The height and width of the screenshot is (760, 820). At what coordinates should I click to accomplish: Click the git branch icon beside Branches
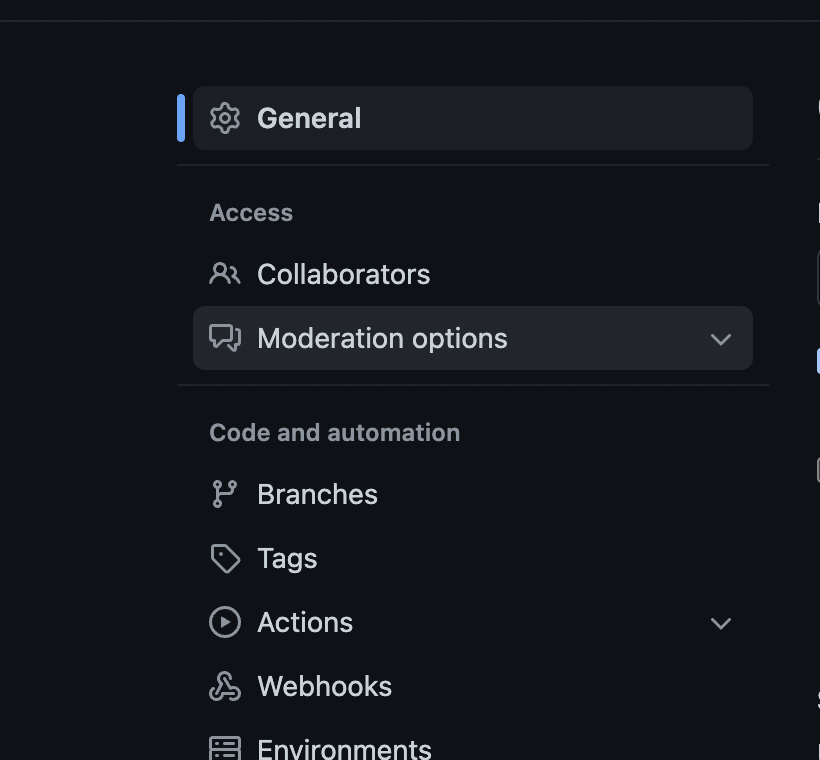(225, 494)
